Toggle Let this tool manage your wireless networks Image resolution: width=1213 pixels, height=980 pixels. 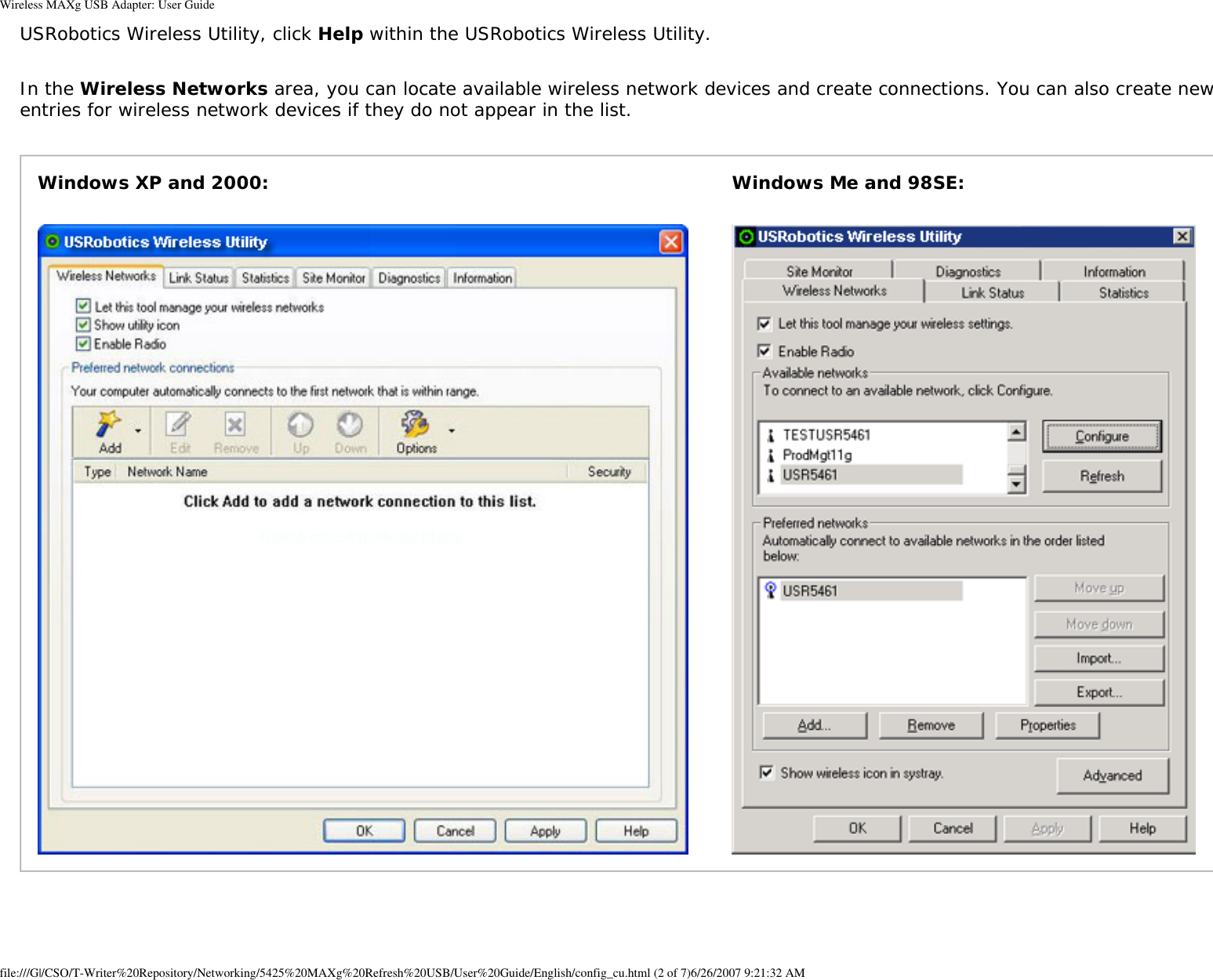click(x=83, y=306)
